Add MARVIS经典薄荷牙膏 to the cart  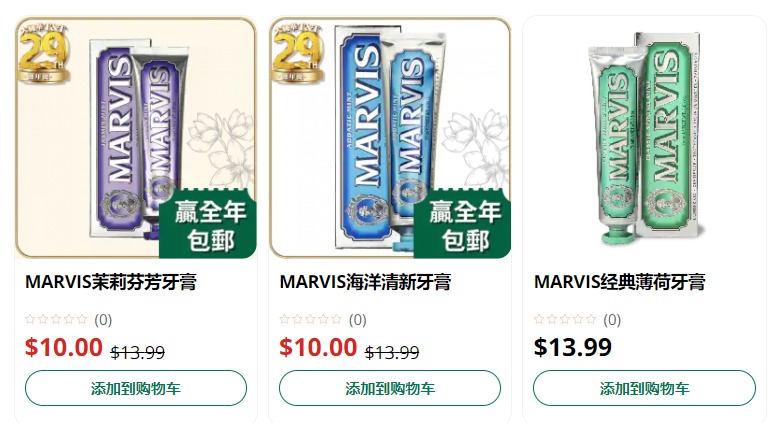point(644,388)
